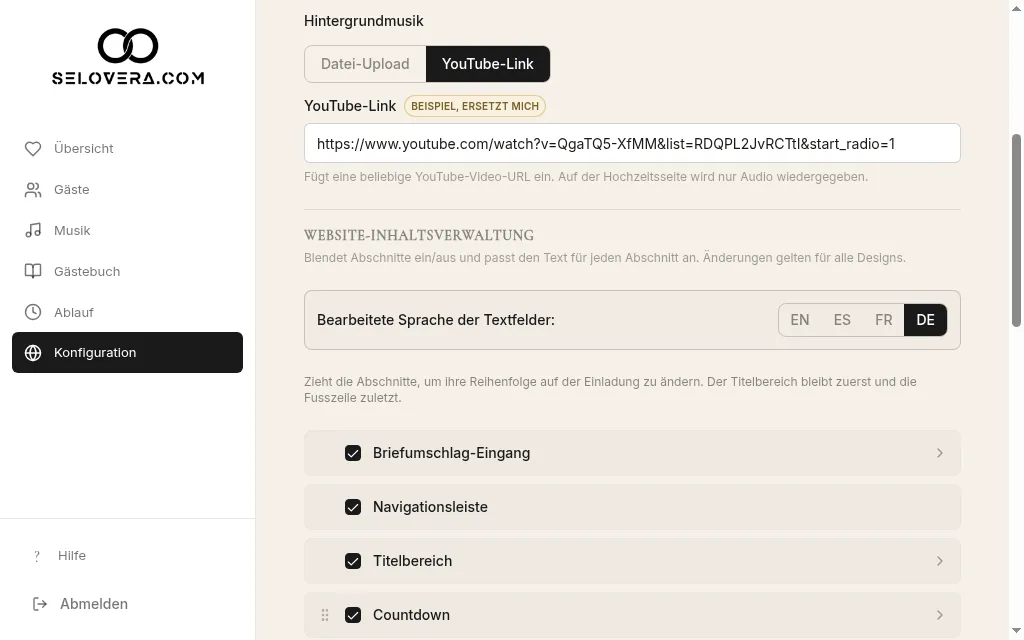Screen dimensions: 1024x640
Task: Click the 'Bearbeitete Sprache der Textfelder:' label
Action: pos(436,320)
